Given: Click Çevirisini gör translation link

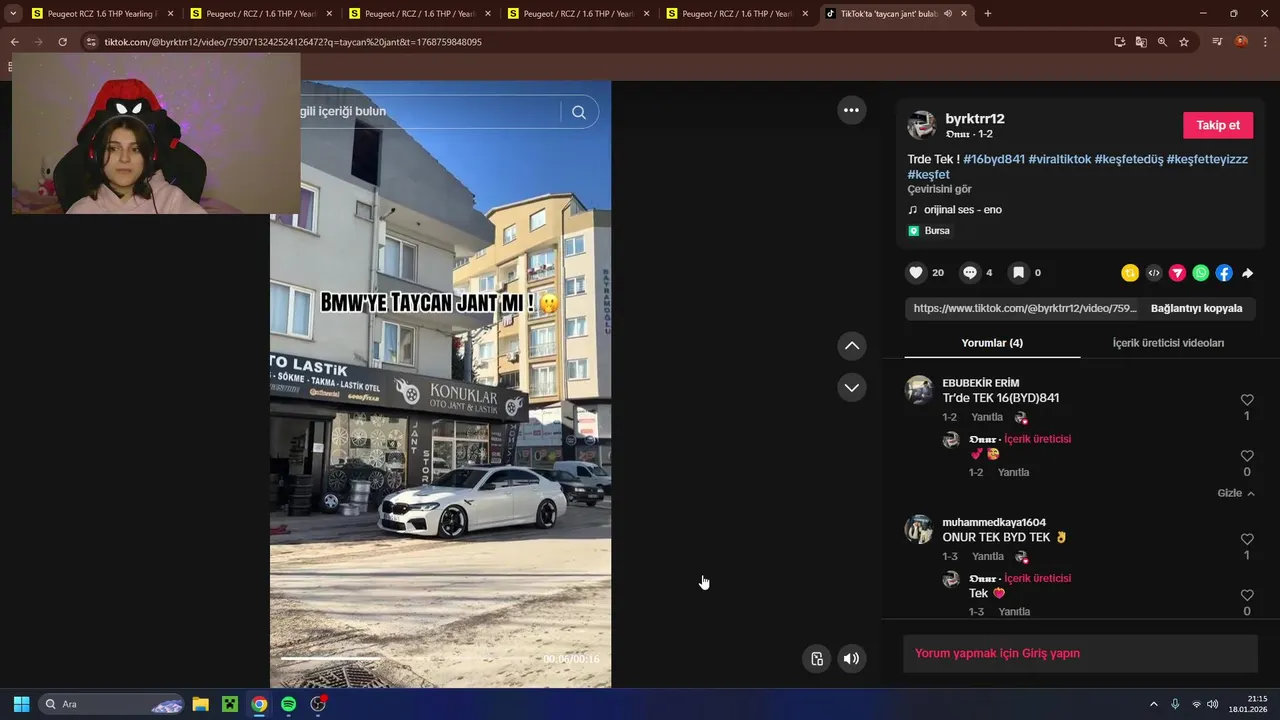Looking at the screenshot, I should [939, 189].
